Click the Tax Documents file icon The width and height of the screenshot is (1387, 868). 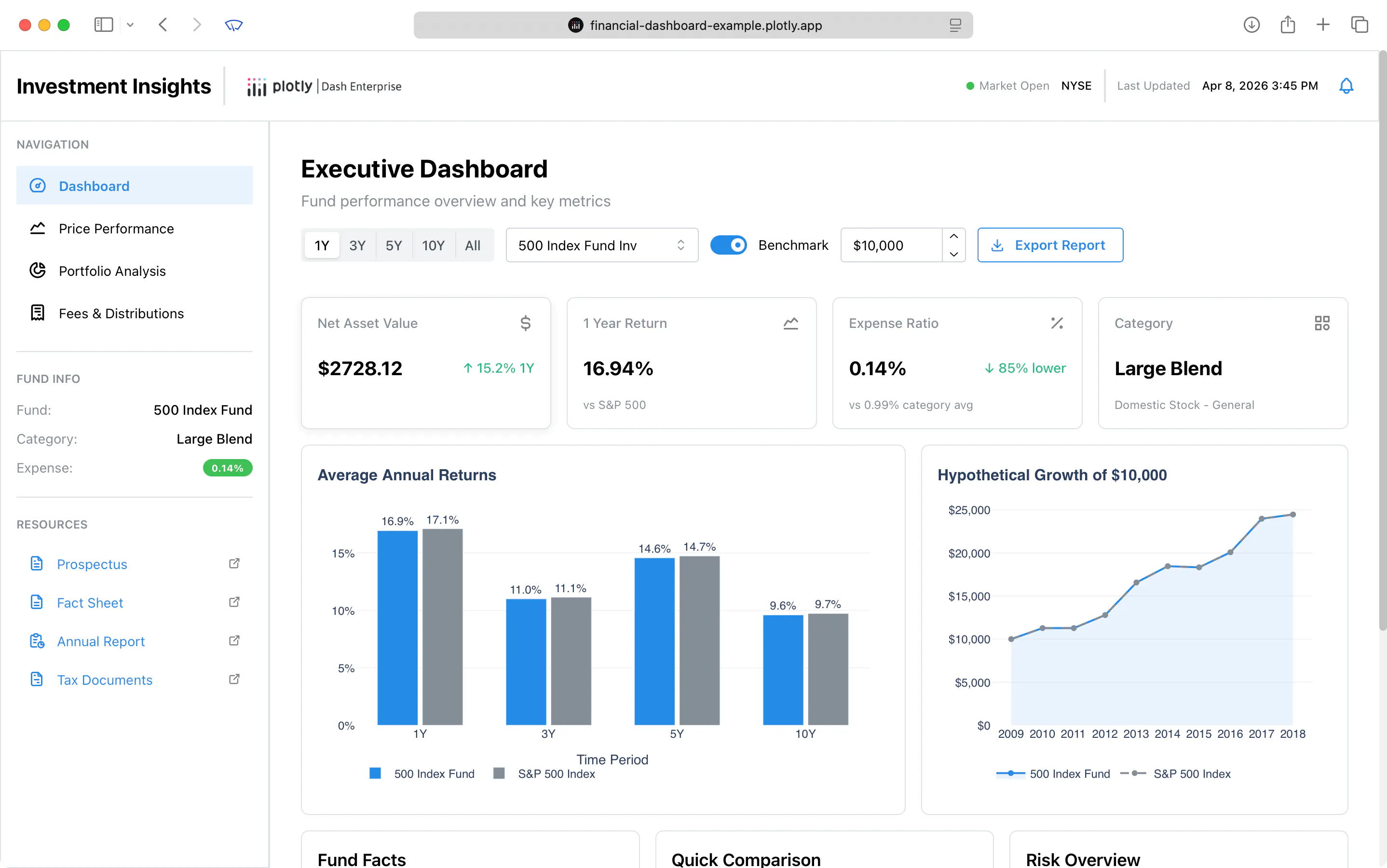(x=37, y=679)
